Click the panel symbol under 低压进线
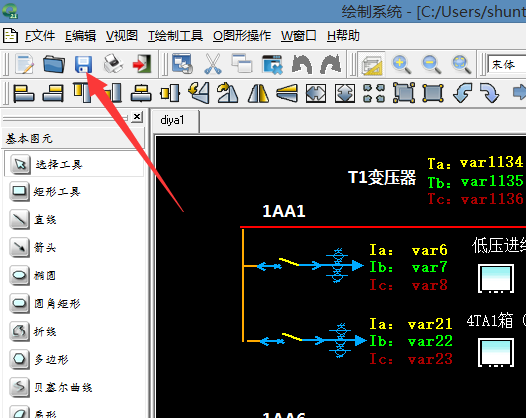The width and height of the screenshot is (526, 418). tap(496, 278)
